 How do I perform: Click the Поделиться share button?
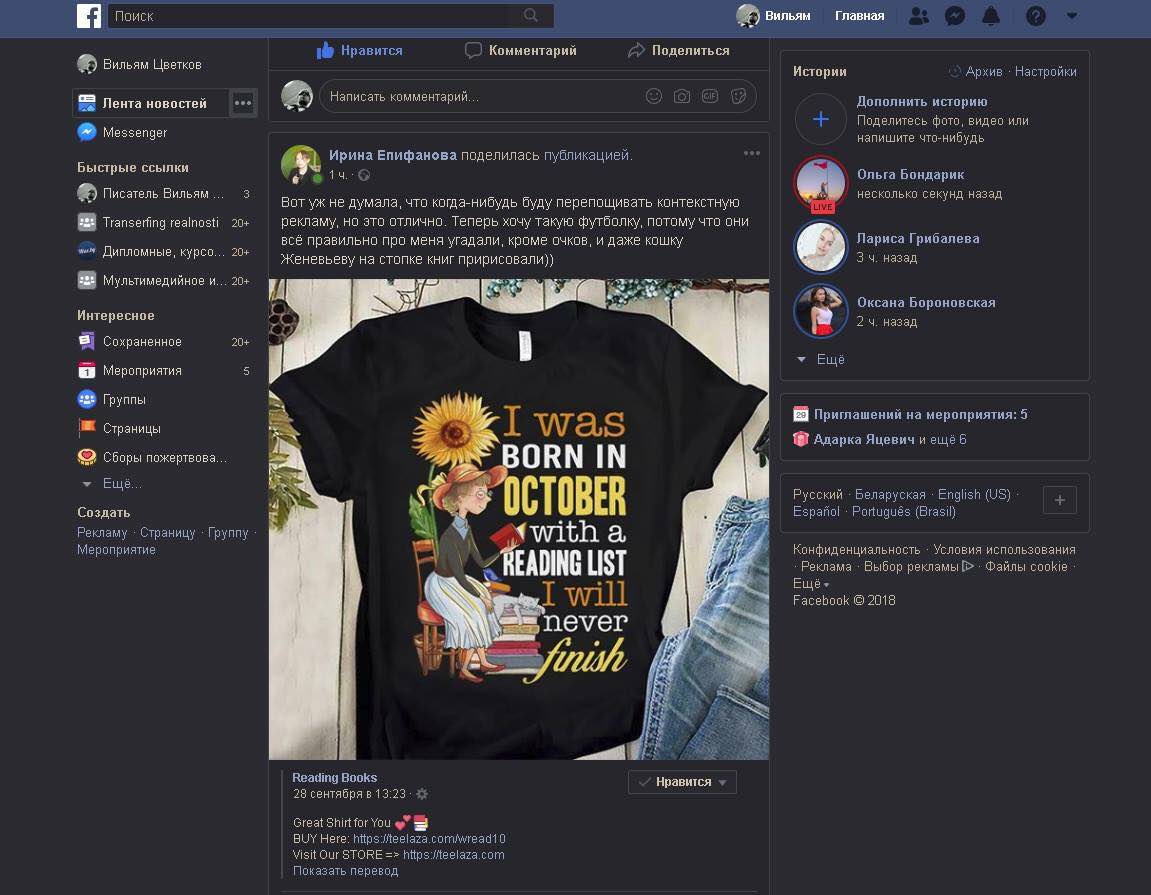[x=679, y=50]
